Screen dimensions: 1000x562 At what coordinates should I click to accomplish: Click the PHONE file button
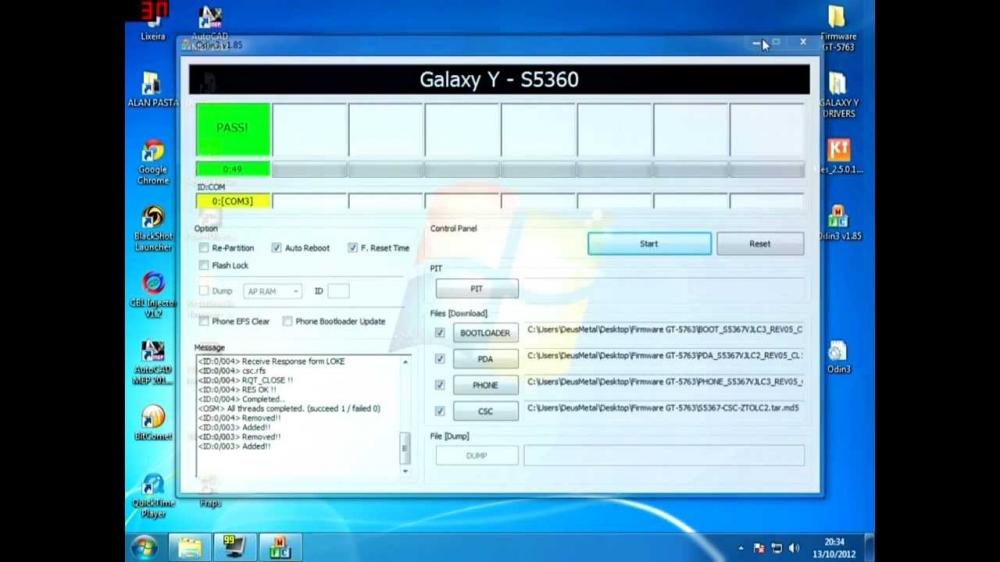click(x=485, y=385)
